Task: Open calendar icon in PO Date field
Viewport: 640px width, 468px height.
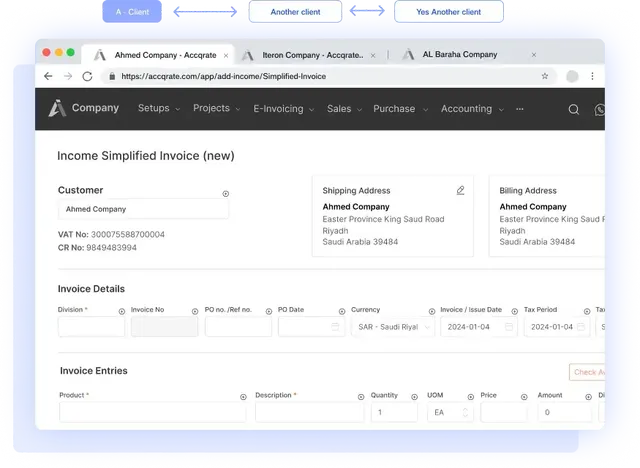Action: point(335,327)
